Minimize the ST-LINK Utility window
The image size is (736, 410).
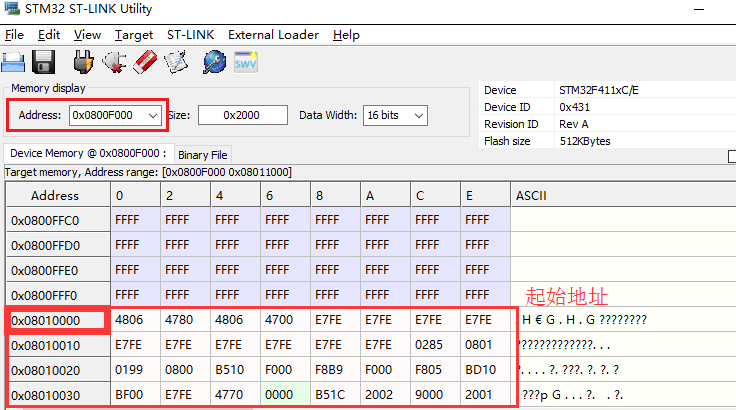click(699, 9)
